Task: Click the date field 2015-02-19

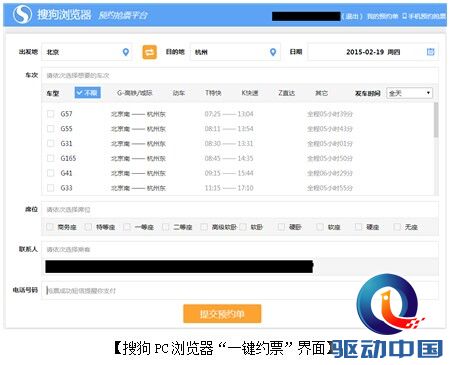Action: [373, 52]
